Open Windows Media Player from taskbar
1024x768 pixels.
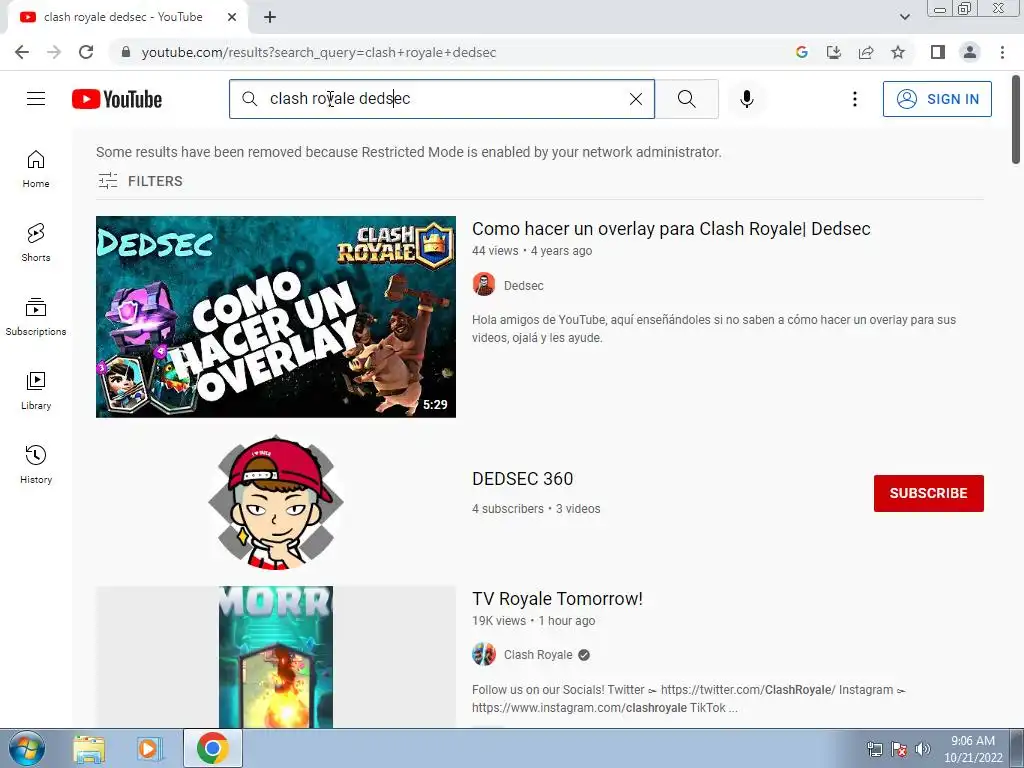pyautogui.click(x=150, y=749)
